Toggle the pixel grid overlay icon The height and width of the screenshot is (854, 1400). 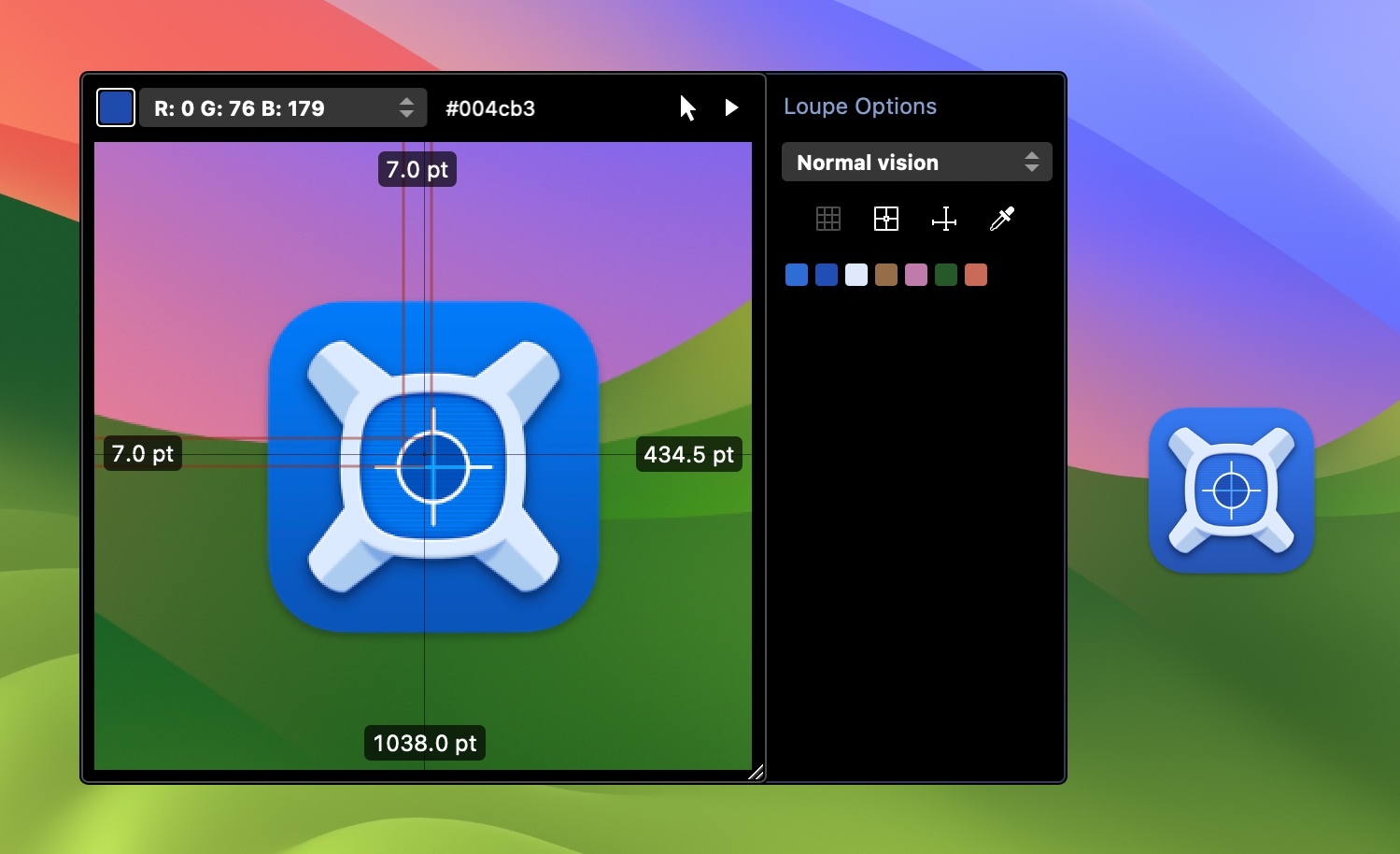coord(827,219)
